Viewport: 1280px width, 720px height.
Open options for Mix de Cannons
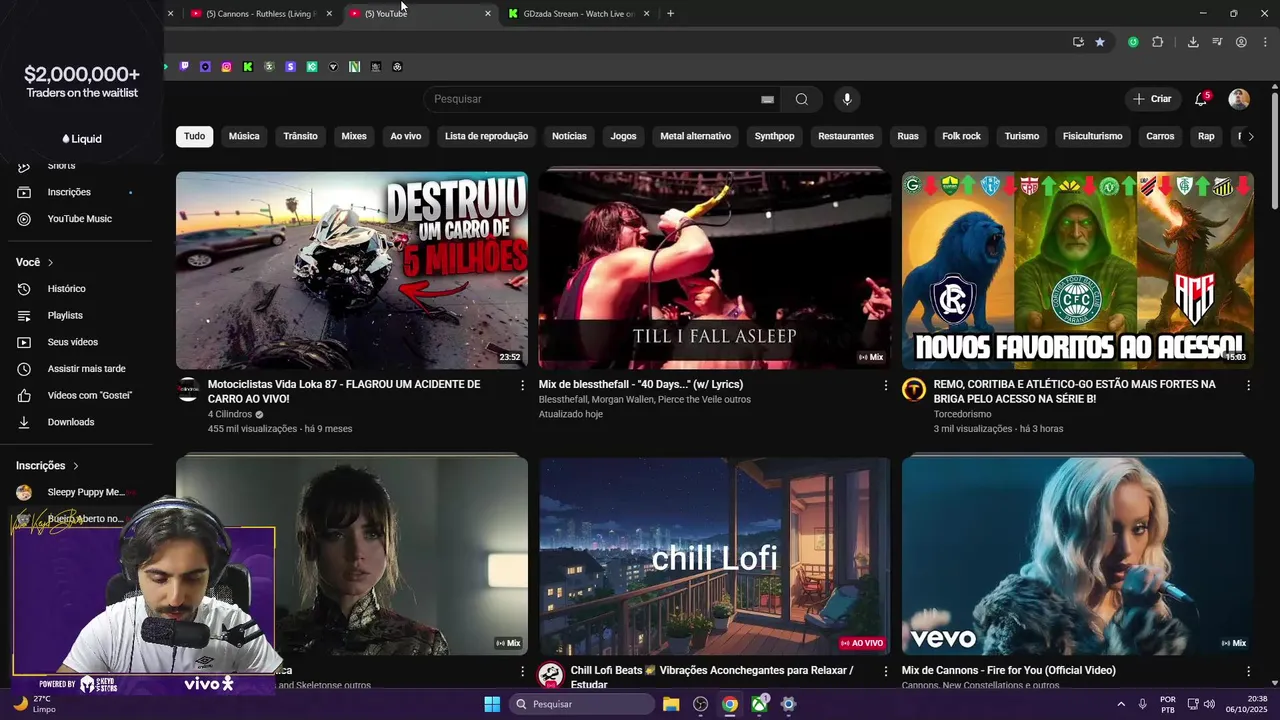coord(1248,671)
